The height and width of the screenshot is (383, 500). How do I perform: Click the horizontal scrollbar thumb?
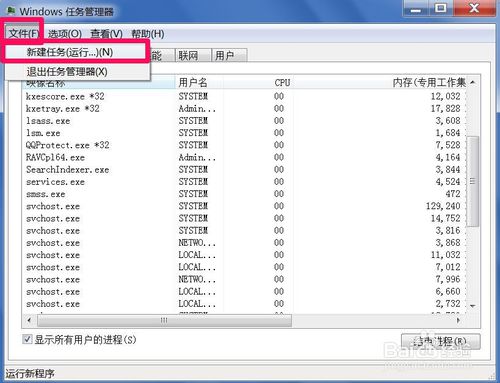coord(165,320)
